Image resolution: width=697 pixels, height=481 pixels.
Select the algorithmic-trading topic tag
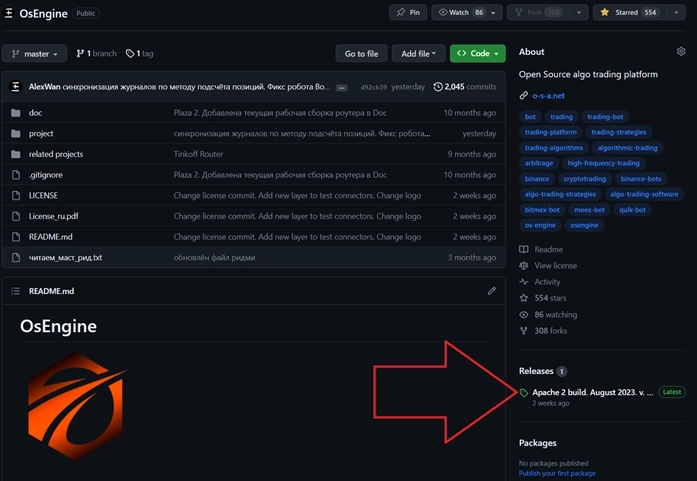(627, 148)
